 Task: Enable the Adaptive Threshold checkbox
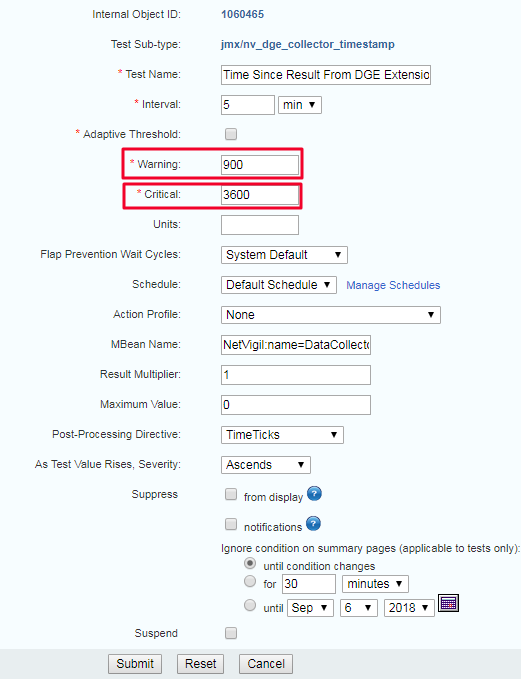(231, 134)
